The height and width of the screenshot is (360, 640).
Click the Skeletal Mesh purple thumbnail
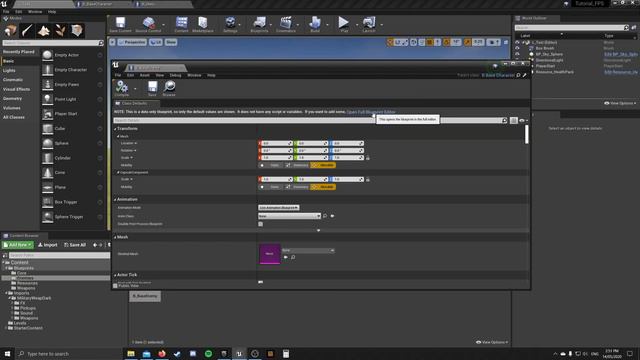click(269, 254)
